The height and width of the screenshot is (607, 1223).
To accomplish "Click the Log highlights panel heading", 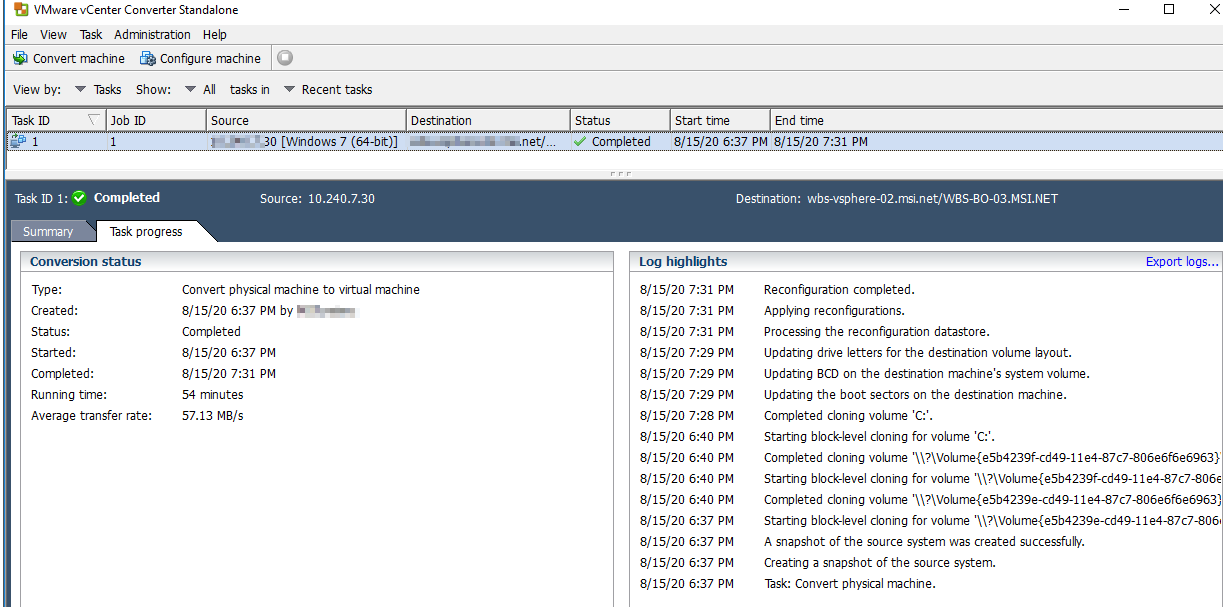I will pyautogui.click(x=683, y=262).
